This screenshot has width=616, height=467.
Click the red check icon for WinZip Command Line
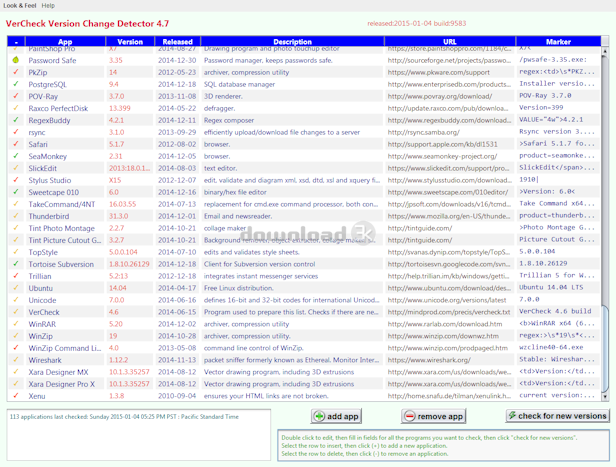point(16,348)
